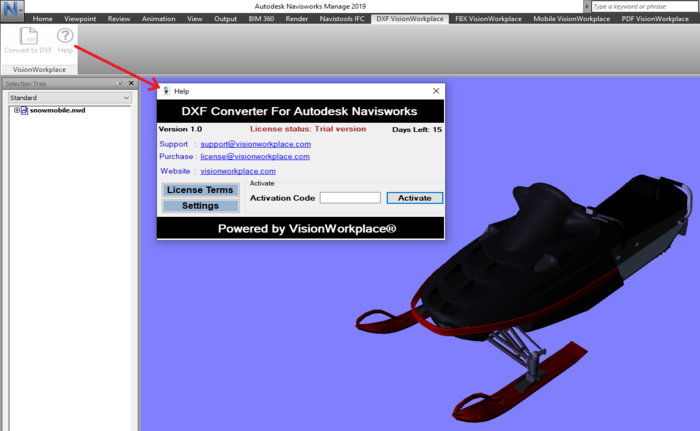The image size is (700, 431).
Task: Click the keyword search box
Action: tap(645, 6)
